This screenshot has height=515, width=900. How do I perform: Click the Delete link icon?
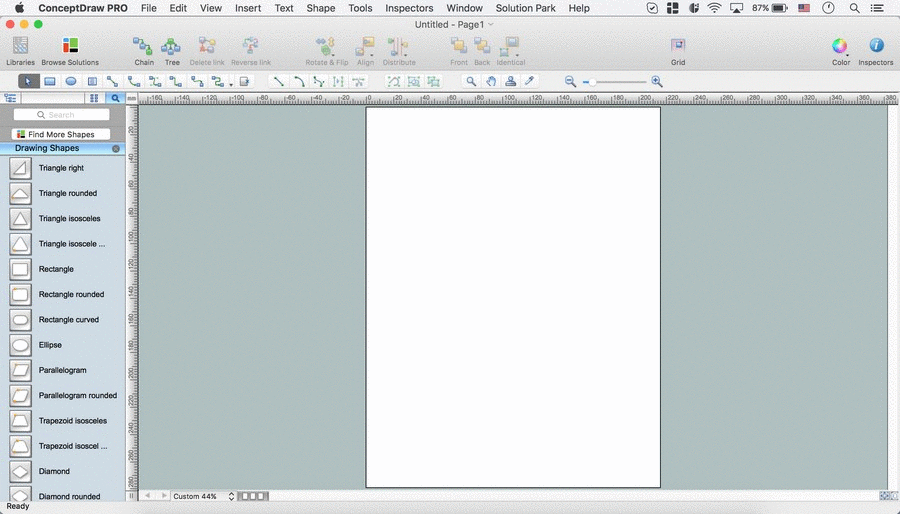coord(207,45)
